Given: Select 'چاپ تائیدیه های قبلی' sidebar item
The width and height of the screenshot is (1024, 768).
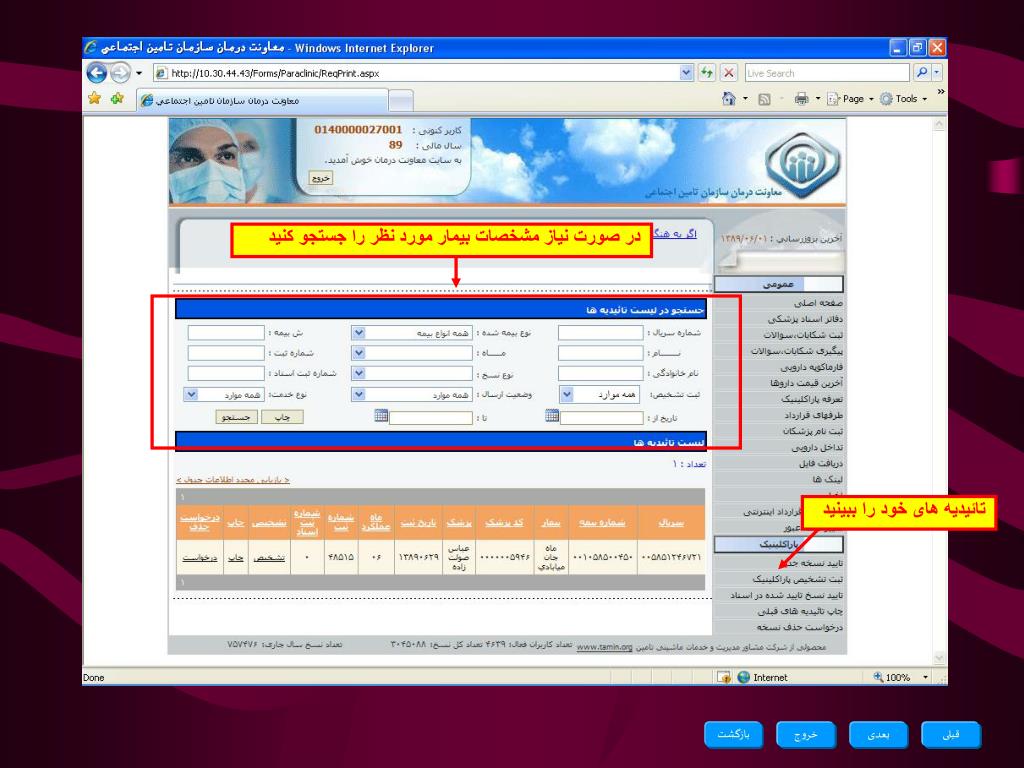Looking at the screenshot, I should click(x=800, y=611).
